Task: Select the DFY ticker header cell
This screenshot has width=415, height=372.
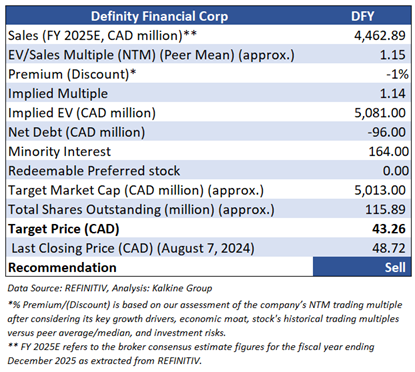Action: click(362, 16)
